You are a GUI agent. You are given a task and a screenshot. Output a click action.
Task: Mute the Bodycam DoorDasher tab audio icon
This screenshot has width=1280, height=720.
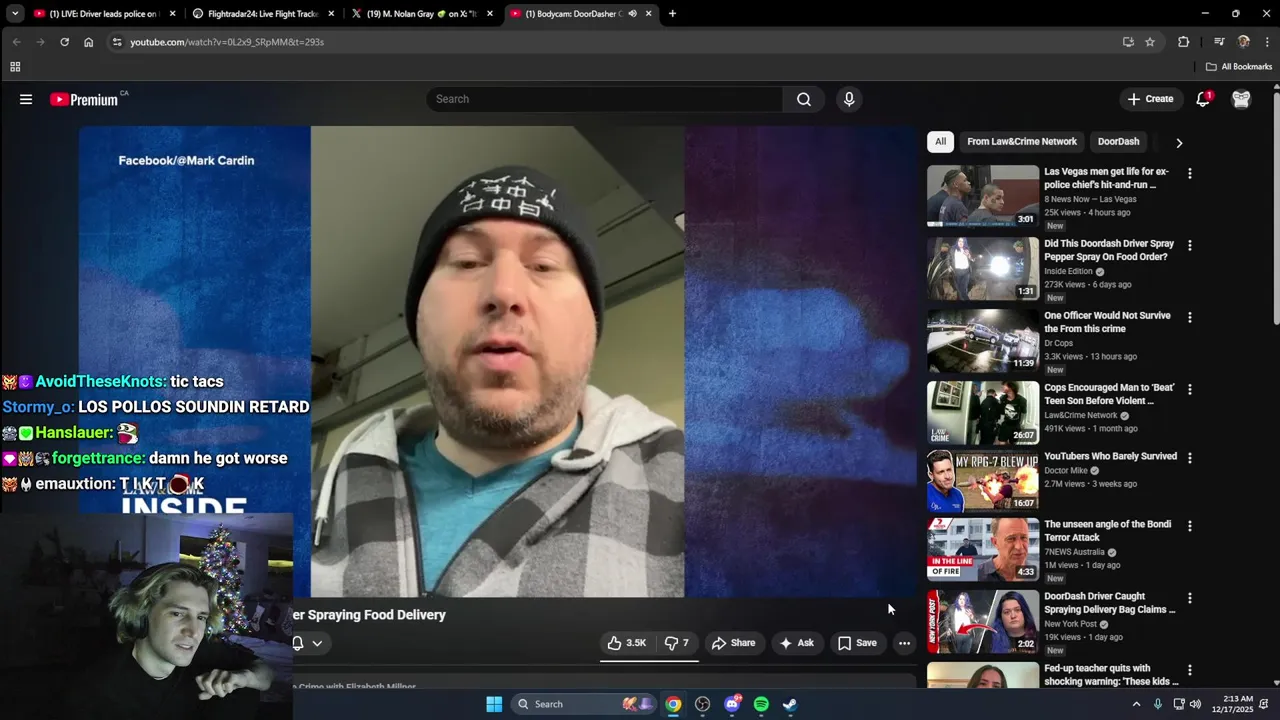click(632, 14)
